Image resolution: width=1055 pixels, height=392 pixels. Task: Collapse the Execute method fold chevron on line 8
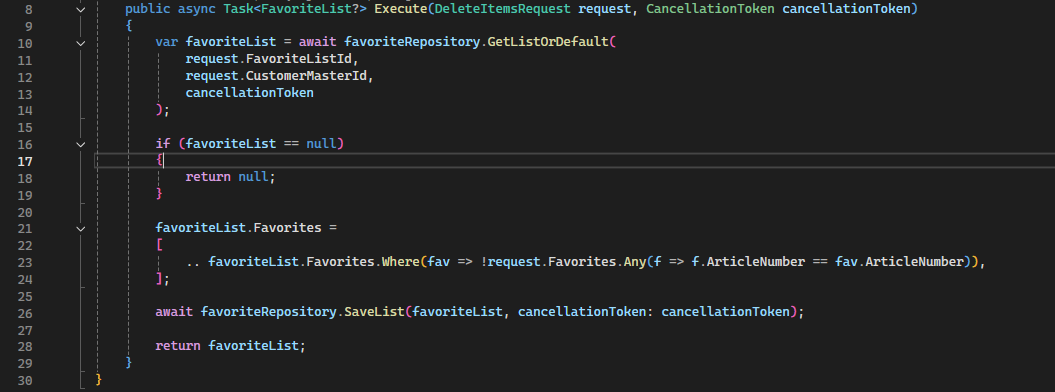click(81, 10)
